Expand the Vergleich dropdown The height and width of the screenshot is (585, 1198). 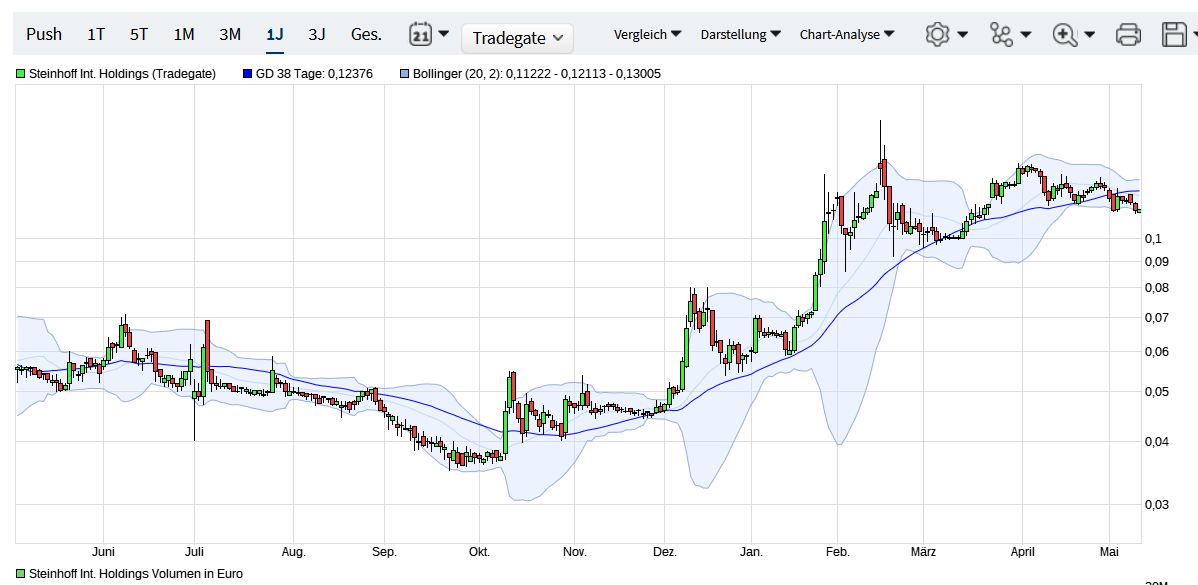(x=647, y=33)
